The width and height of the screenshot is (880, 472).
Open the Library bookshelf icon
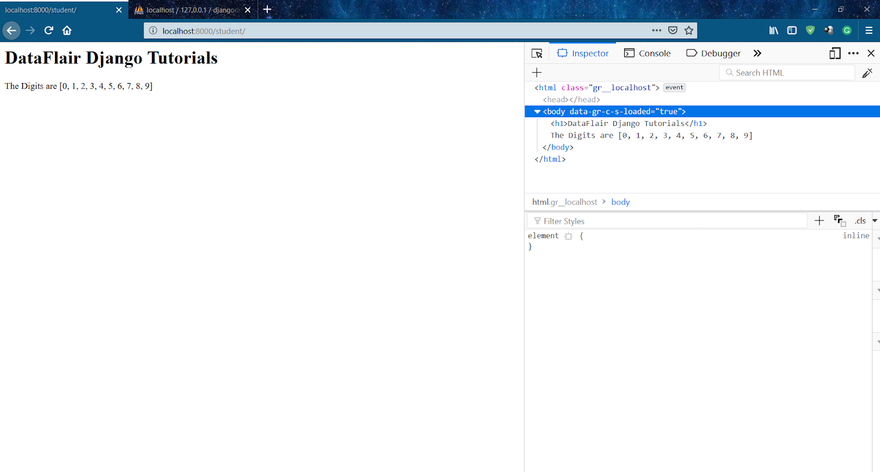click(773, 30)
